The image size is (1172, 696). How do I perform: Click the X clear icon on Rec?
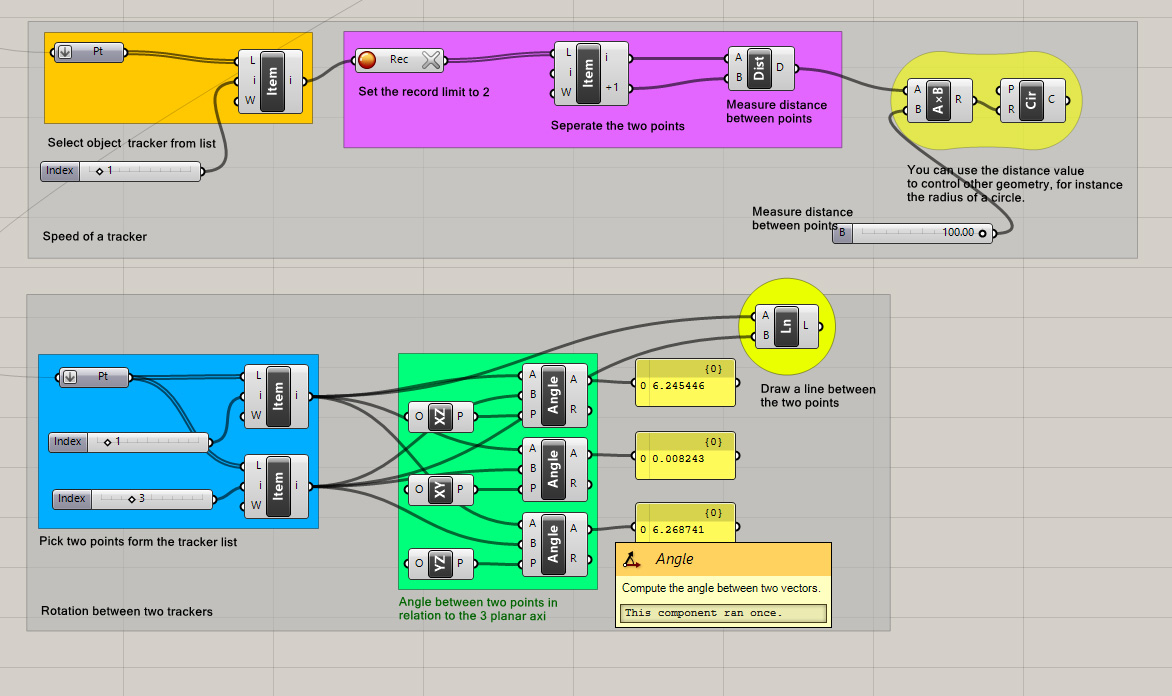point(431,60)
